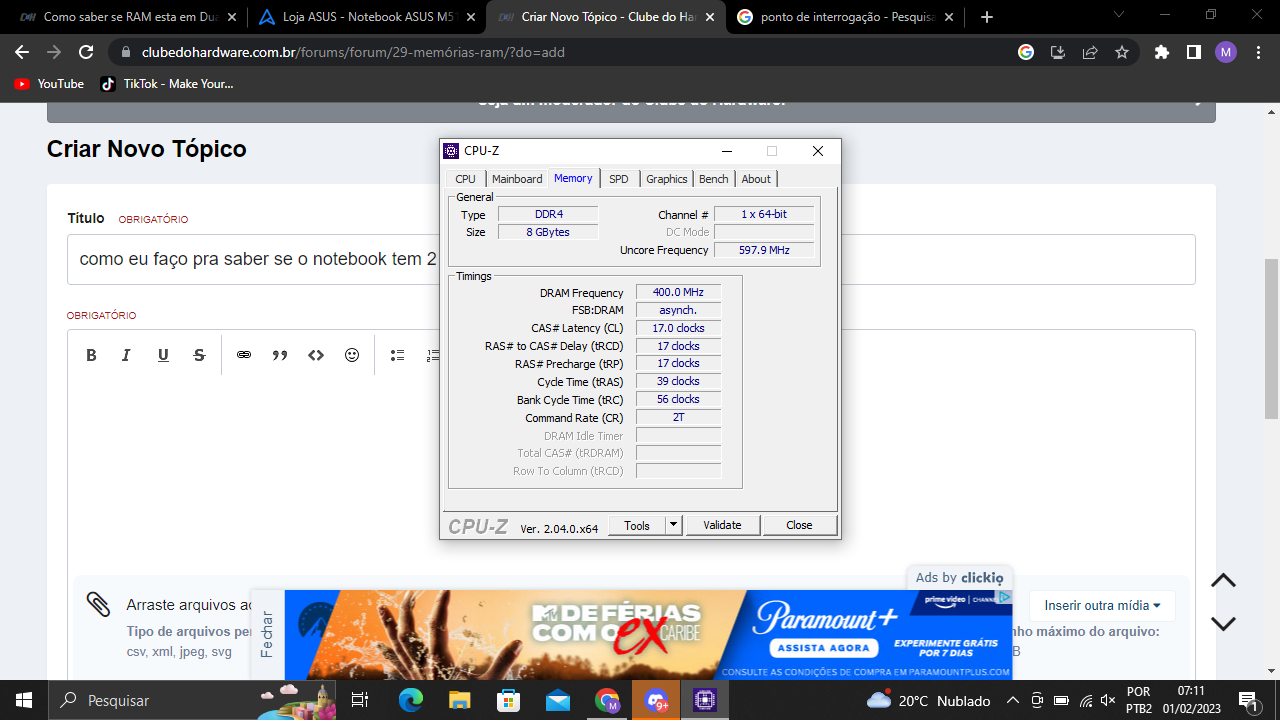
Task: Open the Mail app from the taskbar
Action: (x=558, y=700)
